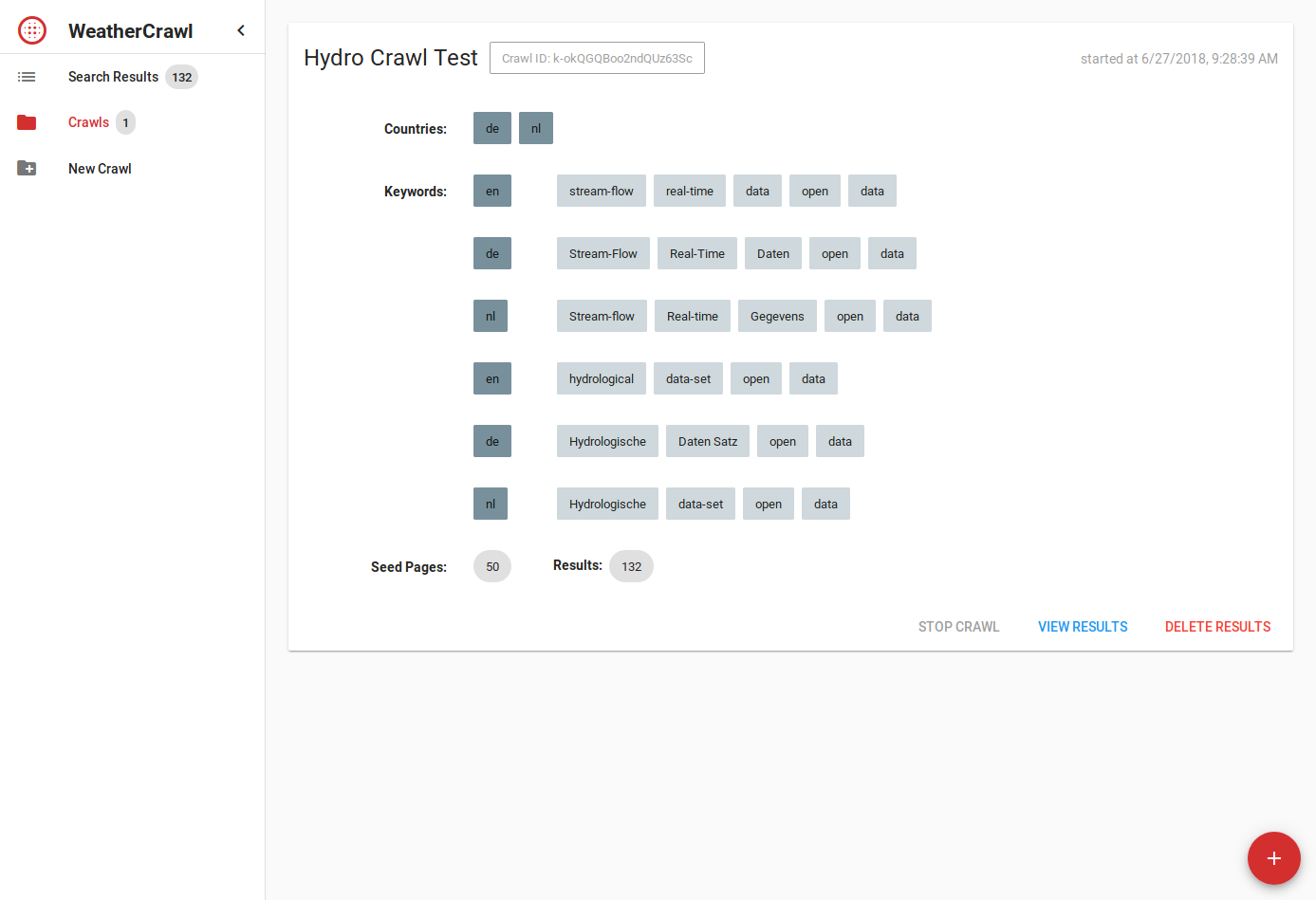Click the crawl start timestamp text
The width and height of the screenshot is (1316, 900).
click(1179, 59)
